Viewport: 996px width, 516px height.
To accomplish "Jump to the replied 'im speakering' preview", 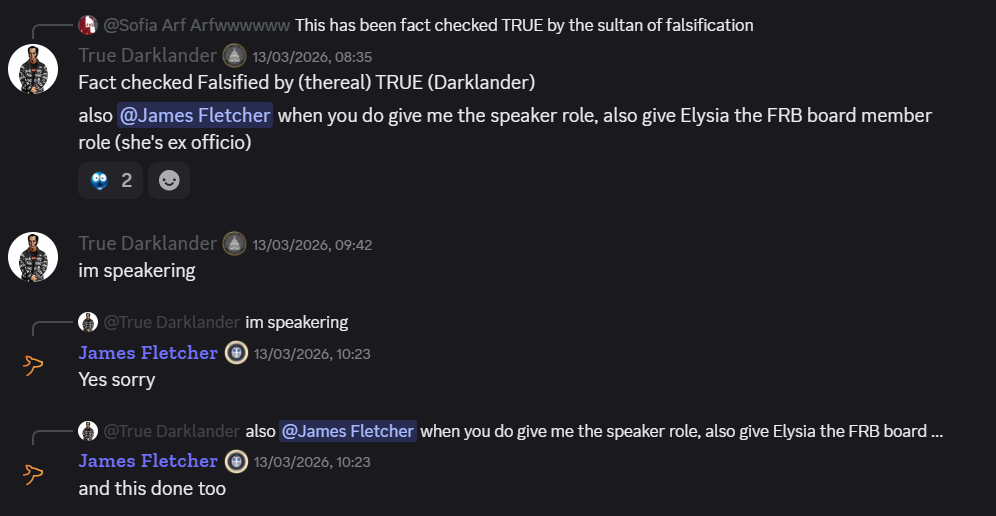I will point(296,322).
